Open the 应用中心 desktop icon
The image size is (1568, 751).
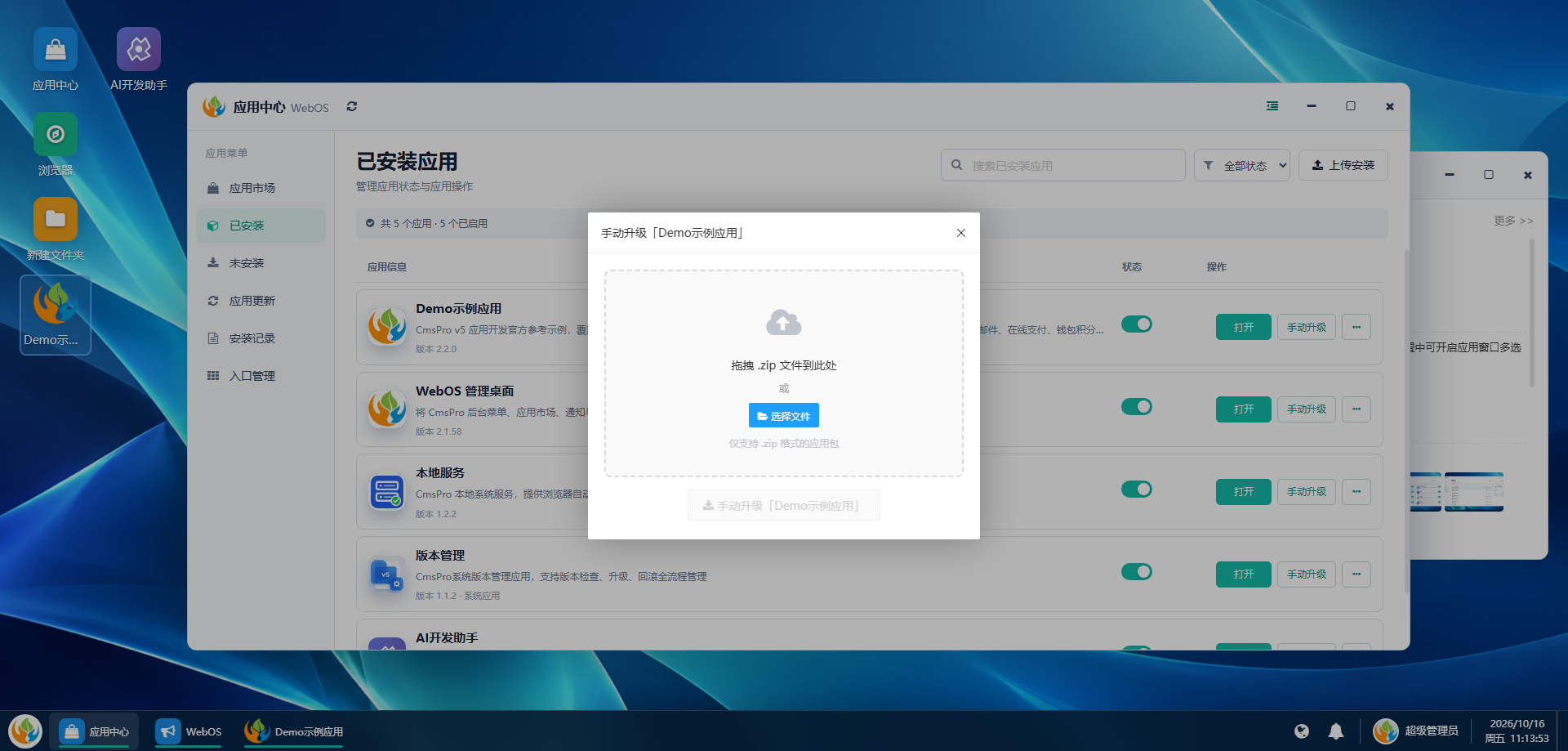click(56, 60)
